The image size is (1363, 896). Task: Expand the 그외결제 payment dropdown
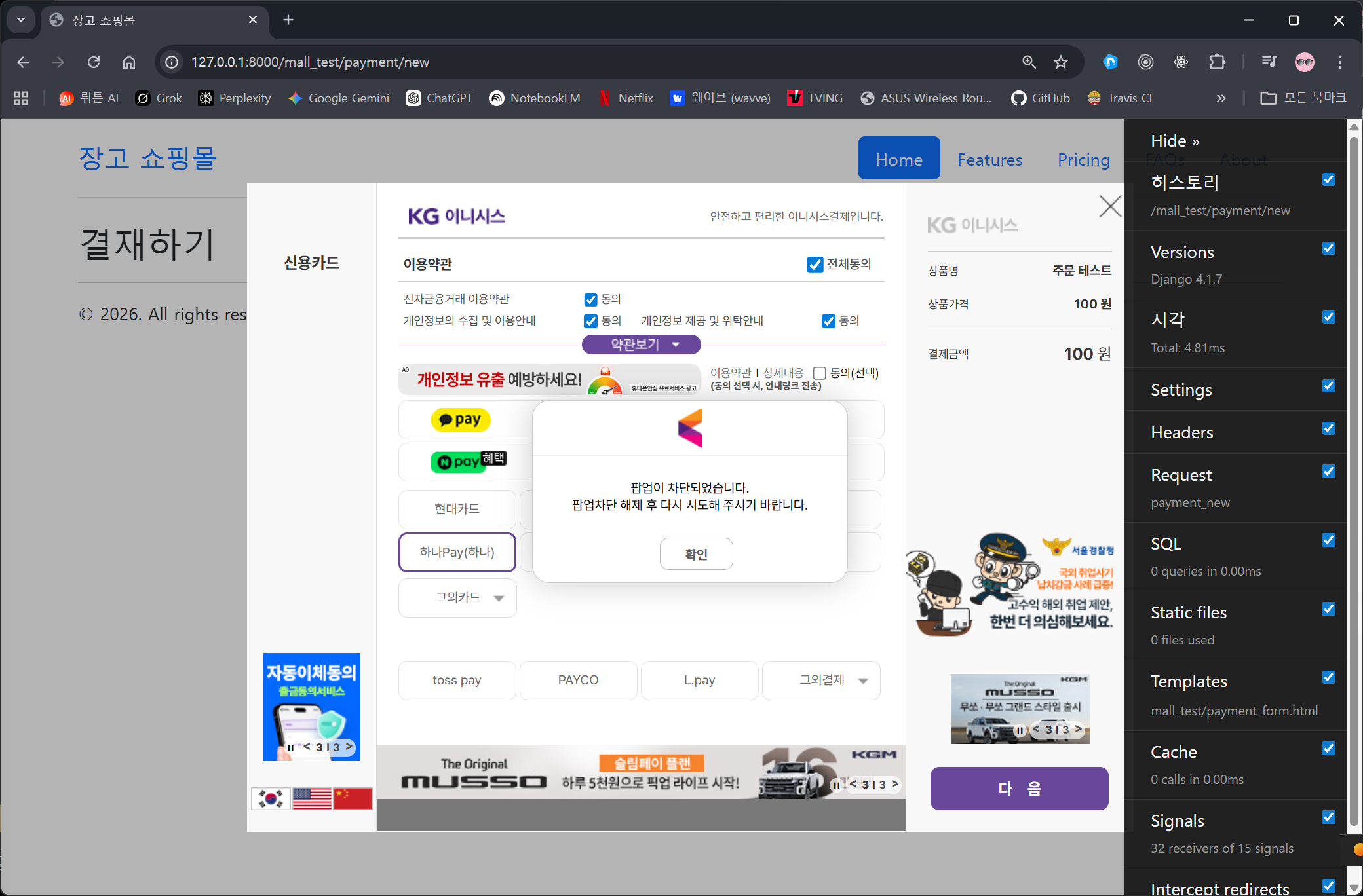coord(821,680)
